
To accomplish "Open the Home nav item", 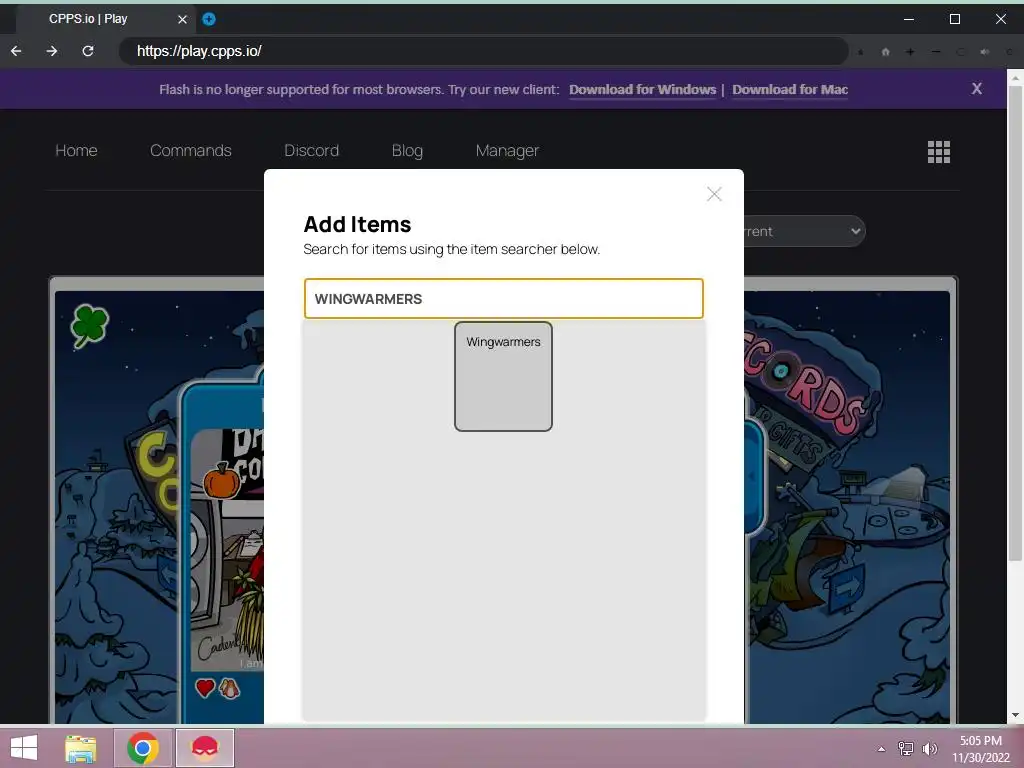I will (x=76, y=150).
